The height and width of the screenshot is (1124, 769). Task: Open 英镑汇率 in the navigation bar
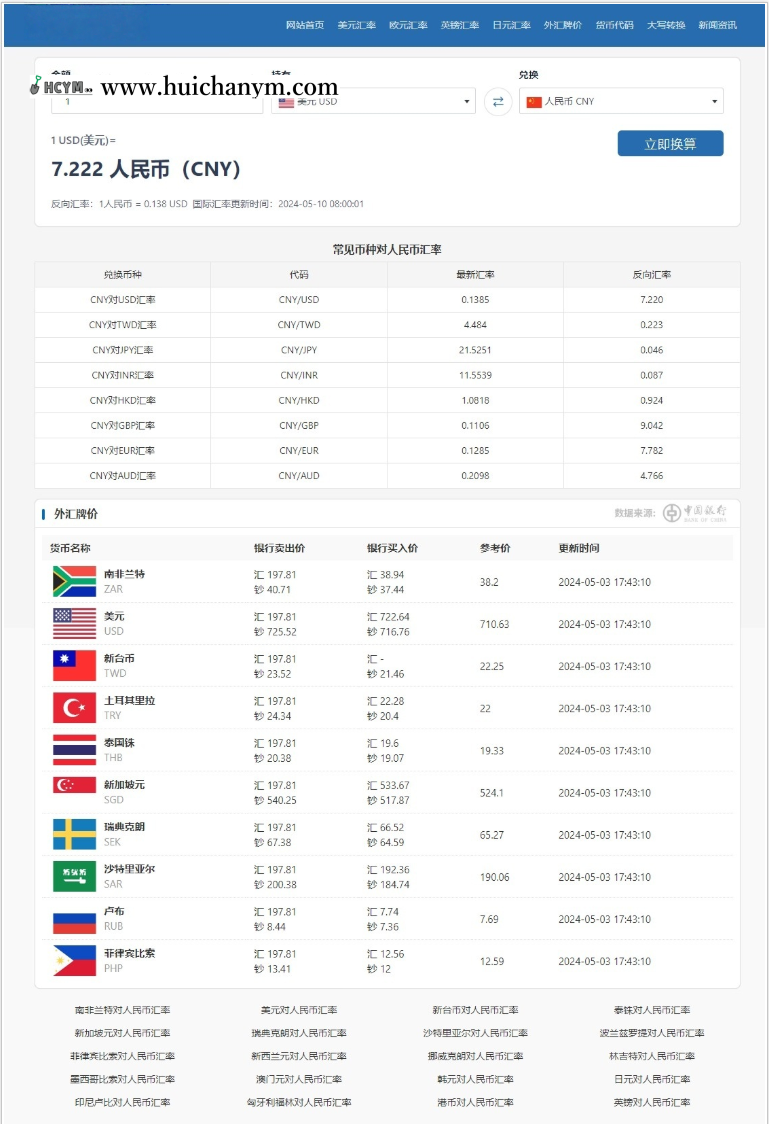tap(460, 25)
